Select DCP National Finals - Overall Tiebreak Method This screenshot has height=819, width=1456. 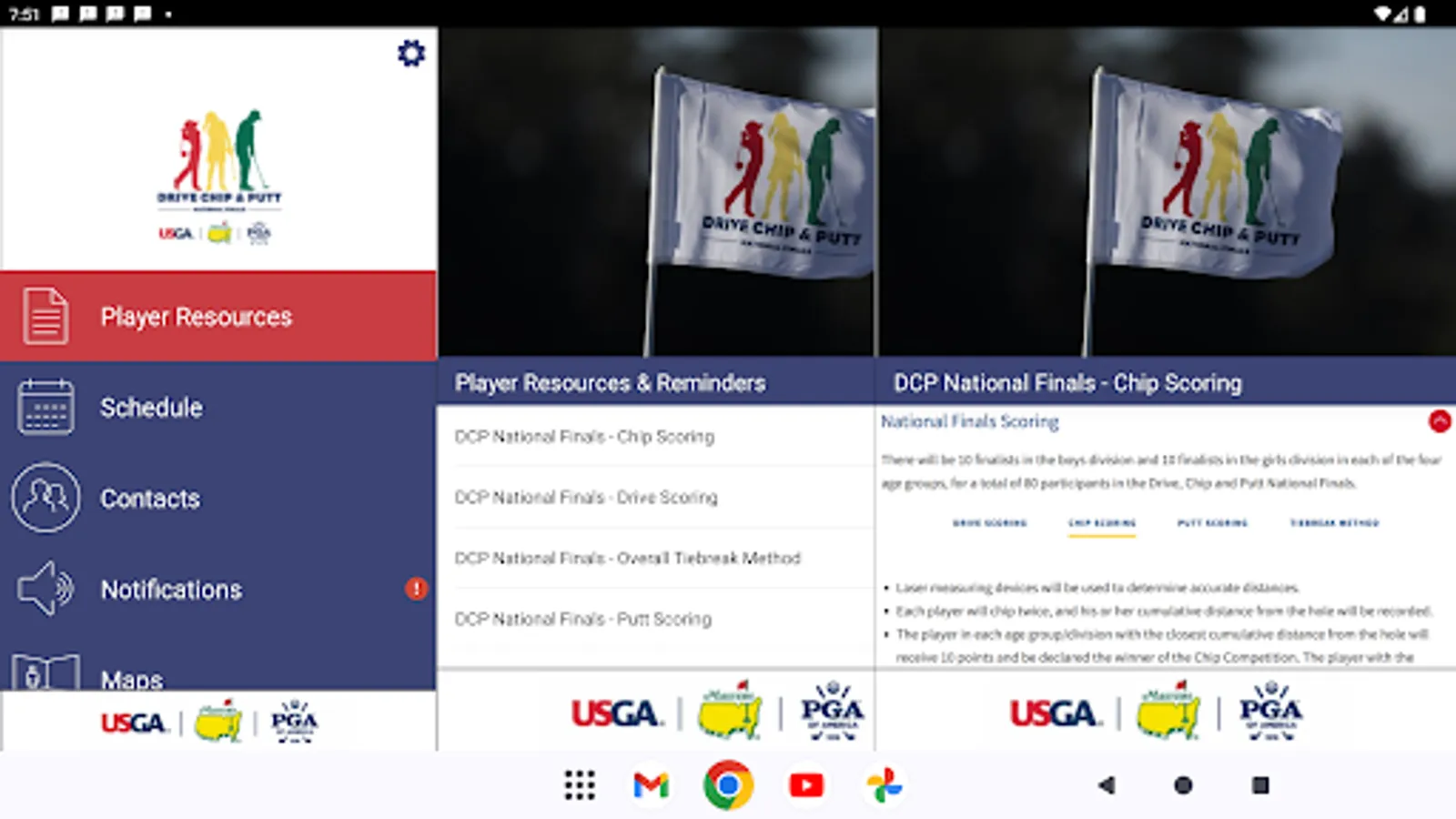(627, 558)
